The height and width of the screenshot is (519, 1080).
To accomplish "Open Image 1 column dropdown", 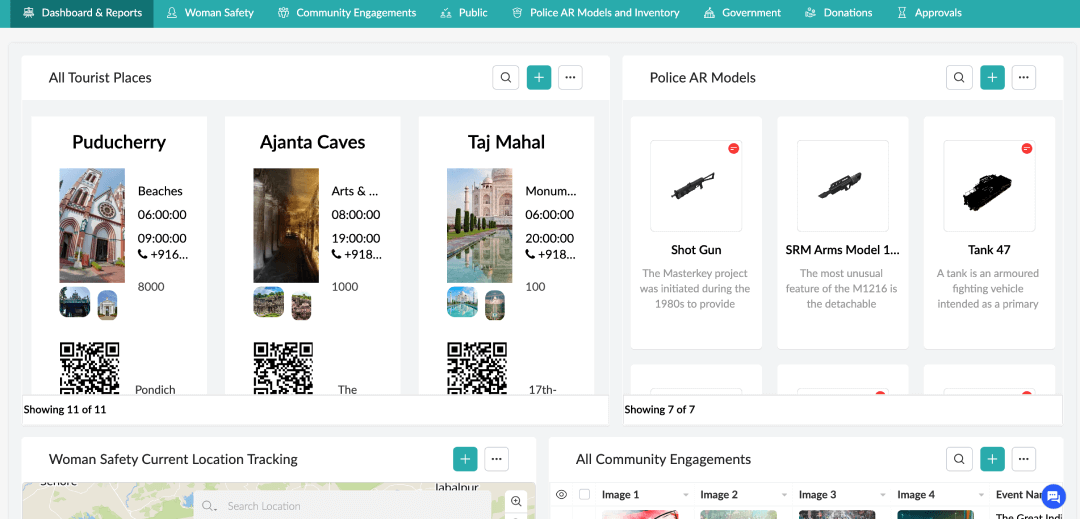I will point(685,495).
